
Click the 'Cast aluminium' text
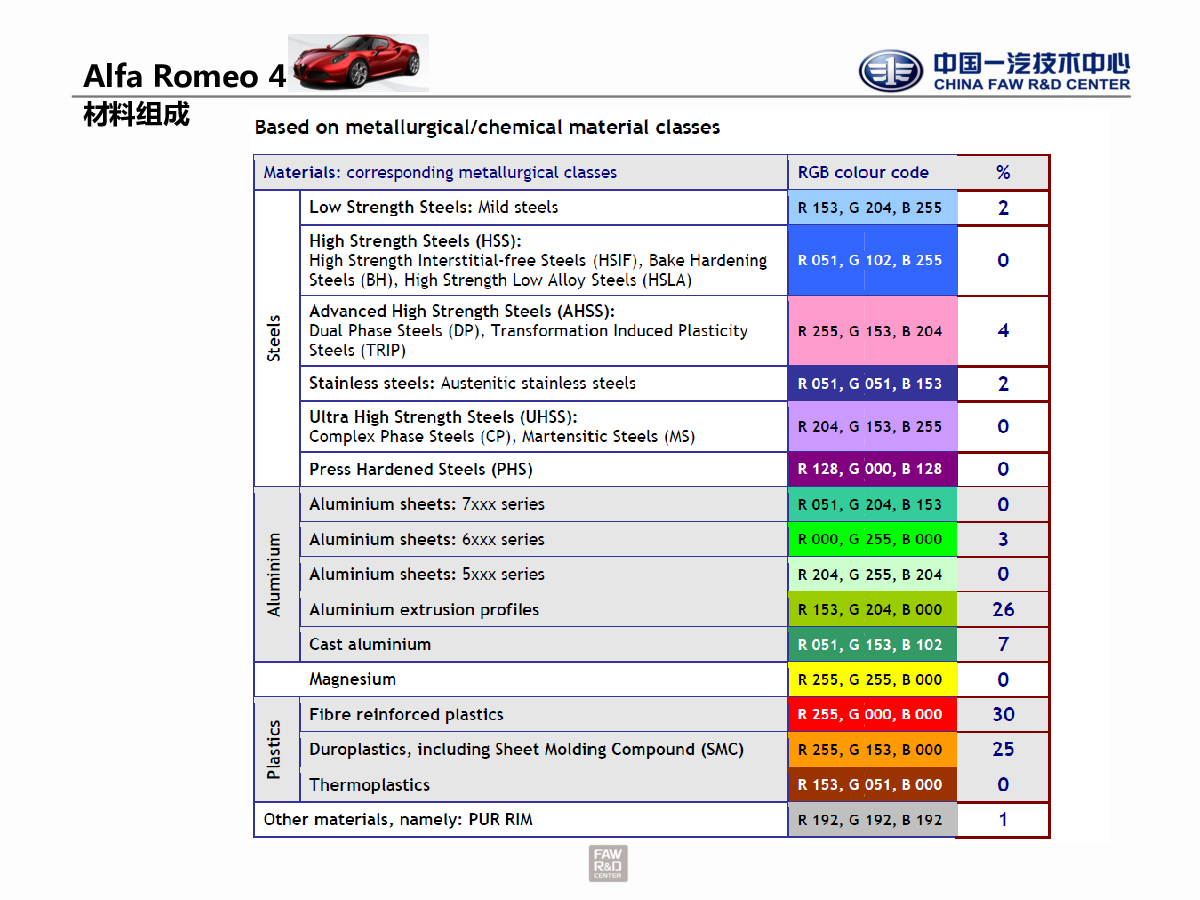370,644
